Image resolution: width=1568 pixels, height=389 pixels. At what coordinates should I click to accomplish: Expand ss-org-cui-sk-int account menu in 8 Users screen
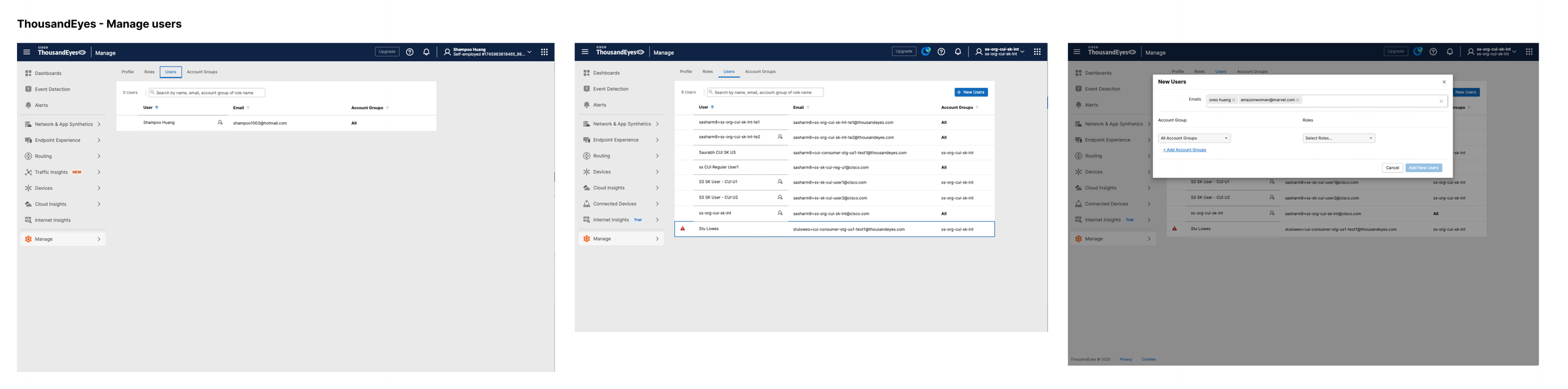click(1023, 52)
